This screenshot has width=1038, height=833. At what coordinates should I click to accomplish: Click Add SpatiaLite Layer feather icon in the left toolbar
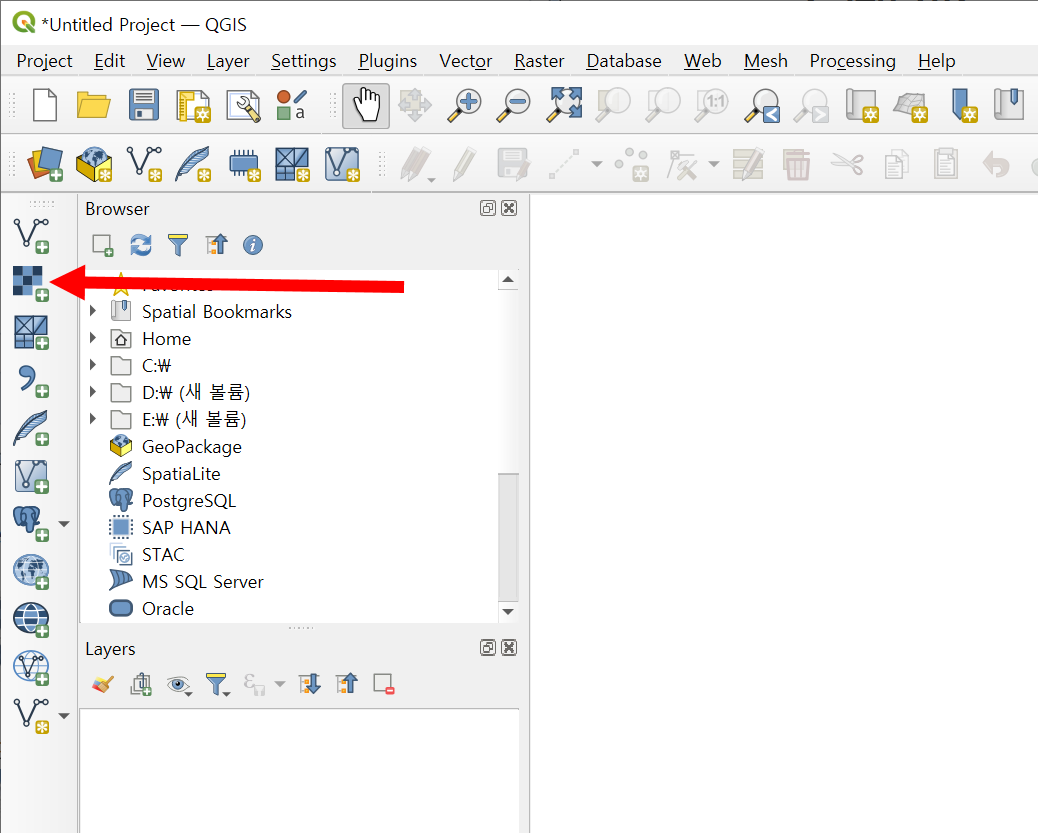31,428
